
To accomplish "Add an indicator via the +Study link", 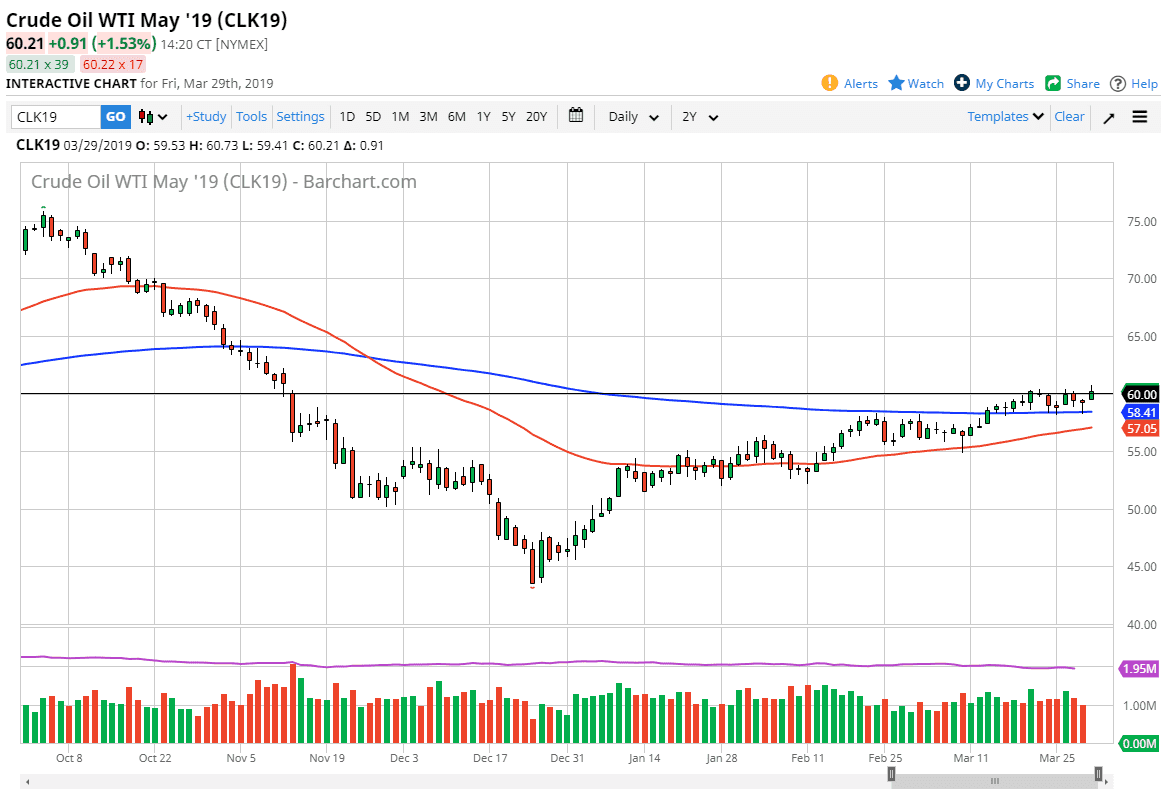I will point(205,116).
